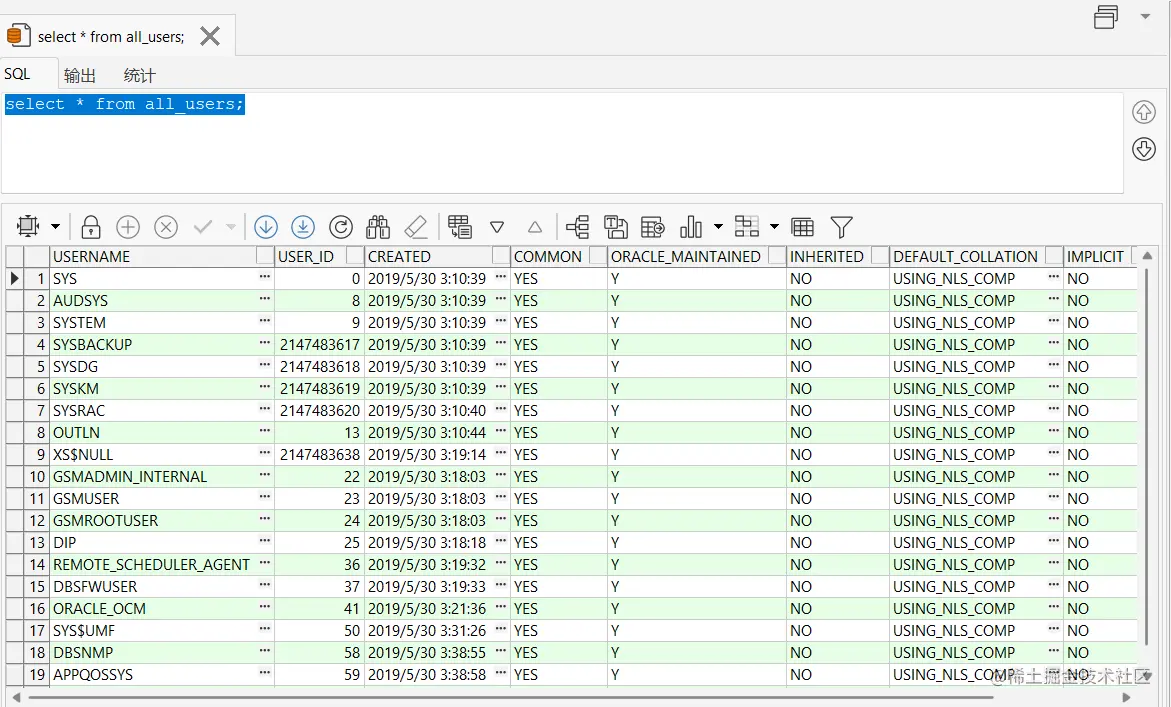Screen dimensions: 1171x707
Task: Click the horizontal scrollbar left arrow of grid
Action: 16,697
